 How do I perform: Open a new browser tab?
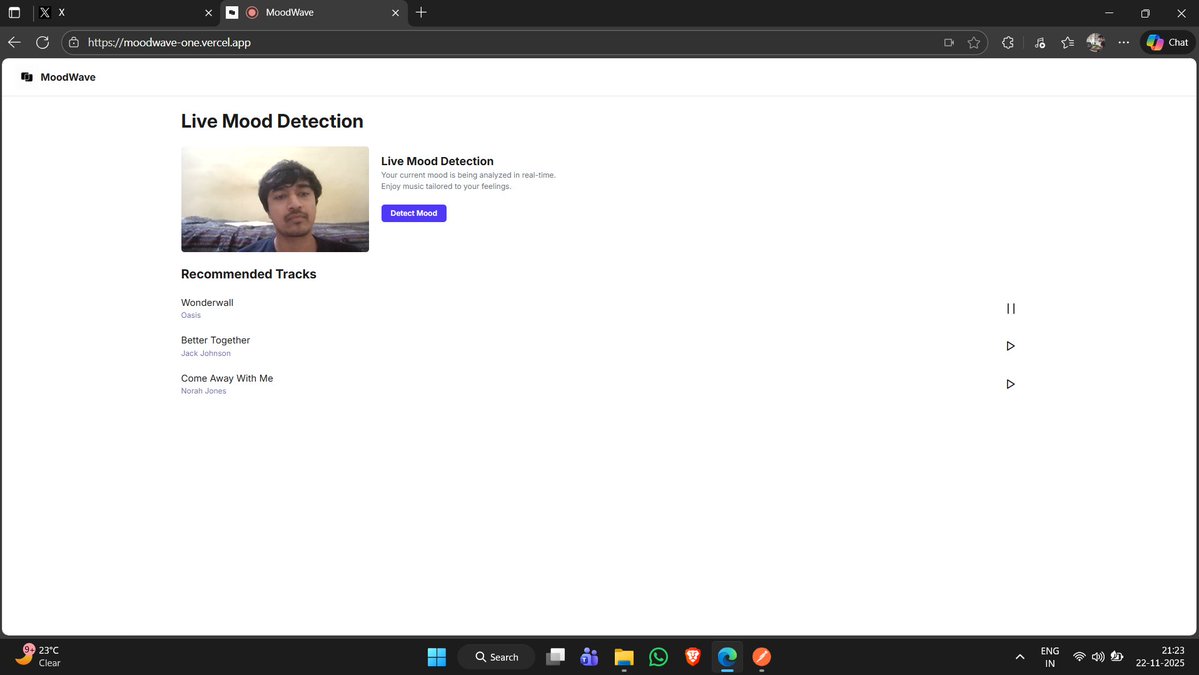tap(420, 13)
